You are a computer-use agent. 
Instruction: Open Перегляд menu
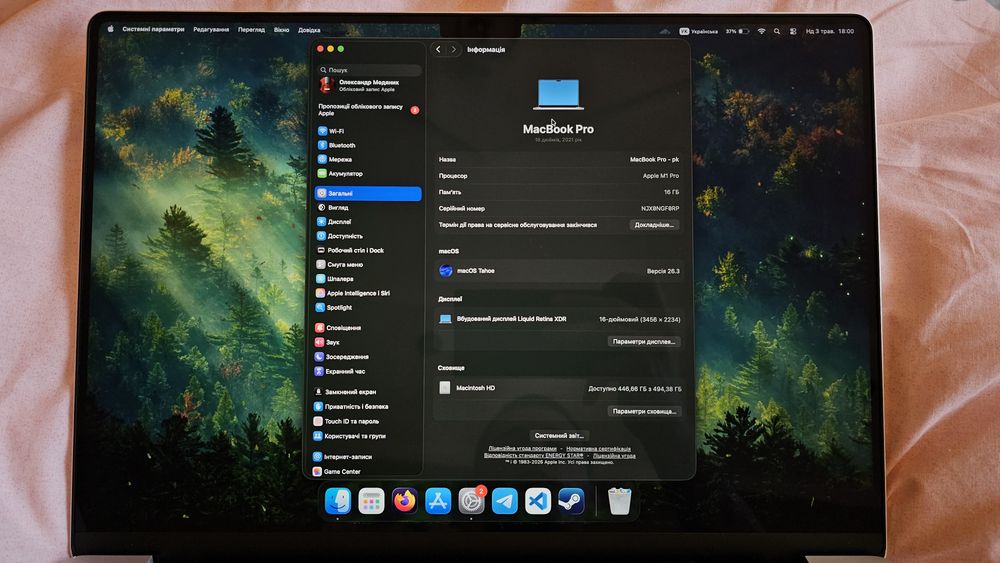pyautogui.click(x=251, y=29)
